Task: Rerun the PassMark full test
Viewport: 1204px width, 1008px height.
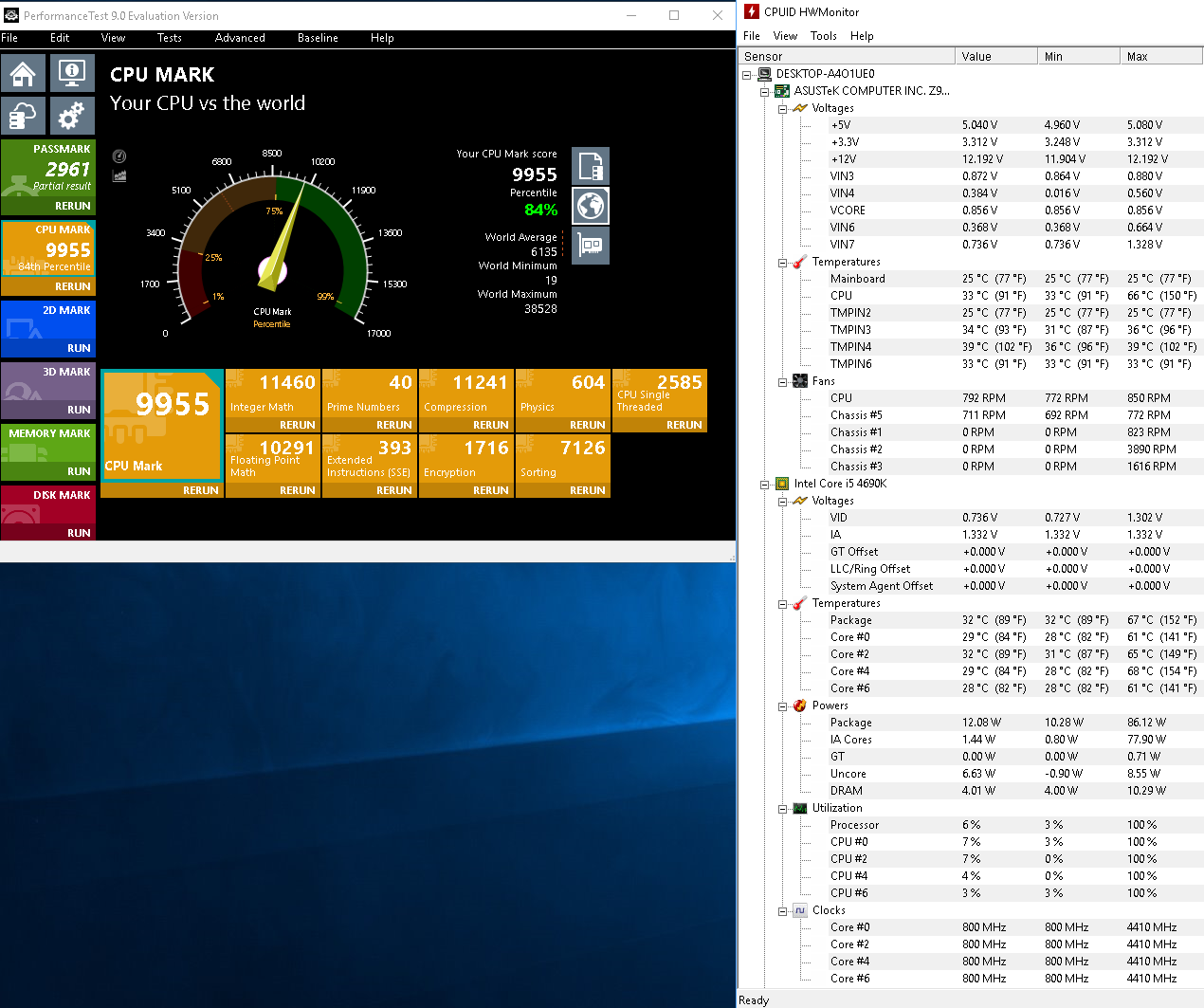Action: click(x=73, y=206)
